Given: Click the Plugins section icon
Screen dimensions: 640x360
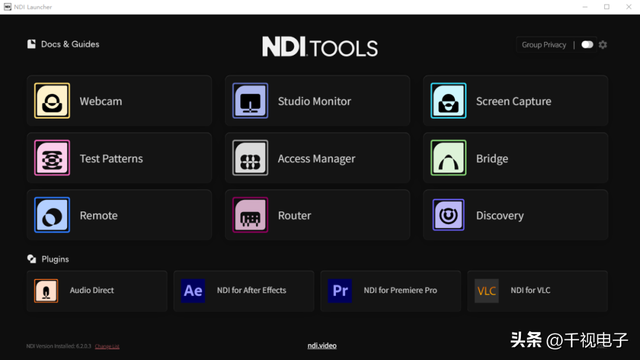Looking at the screenshot, I should (31, 259).
